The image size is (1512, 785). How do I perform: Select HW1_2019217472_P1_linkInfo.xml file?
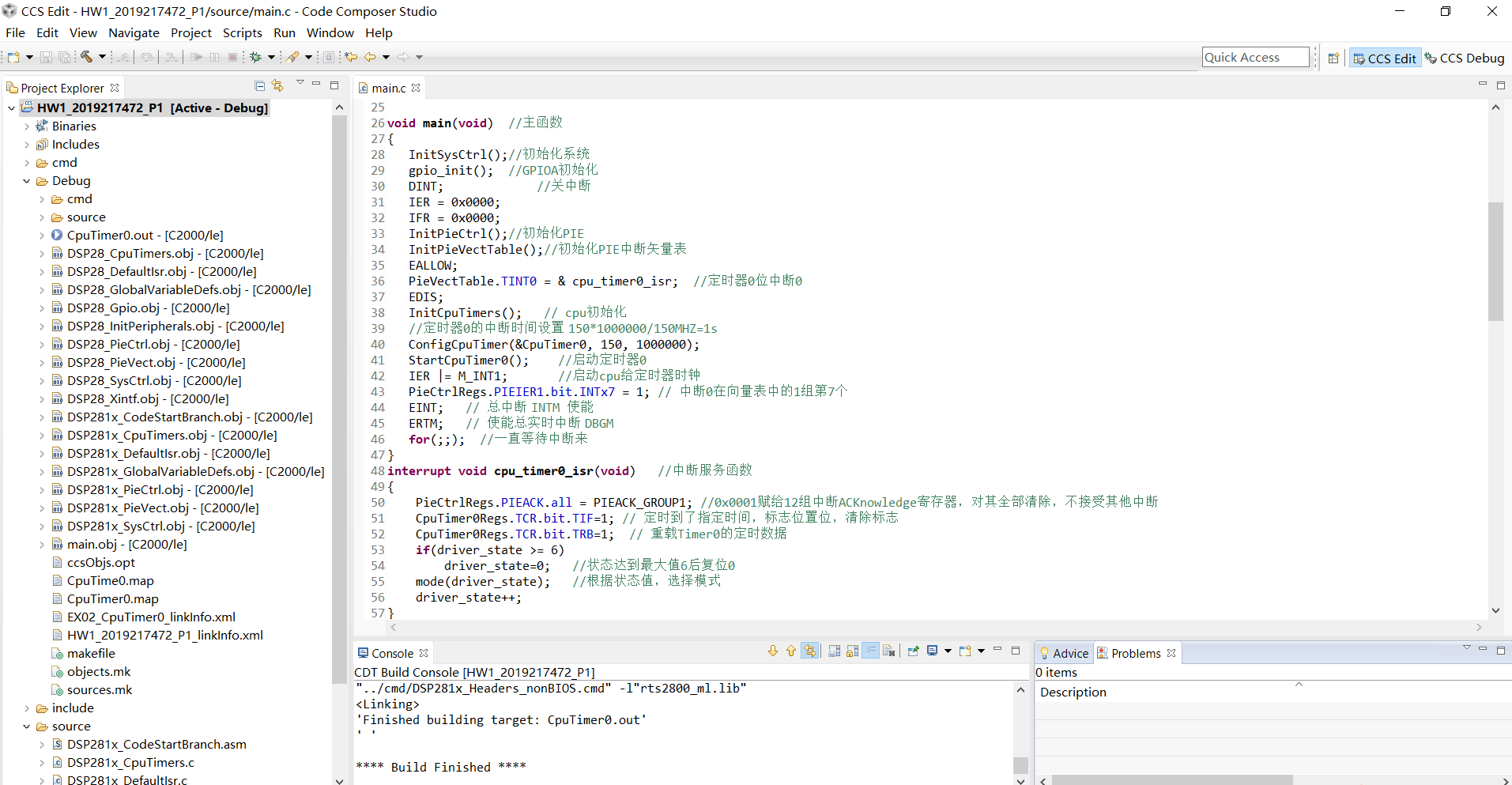(x=164, y=636)
